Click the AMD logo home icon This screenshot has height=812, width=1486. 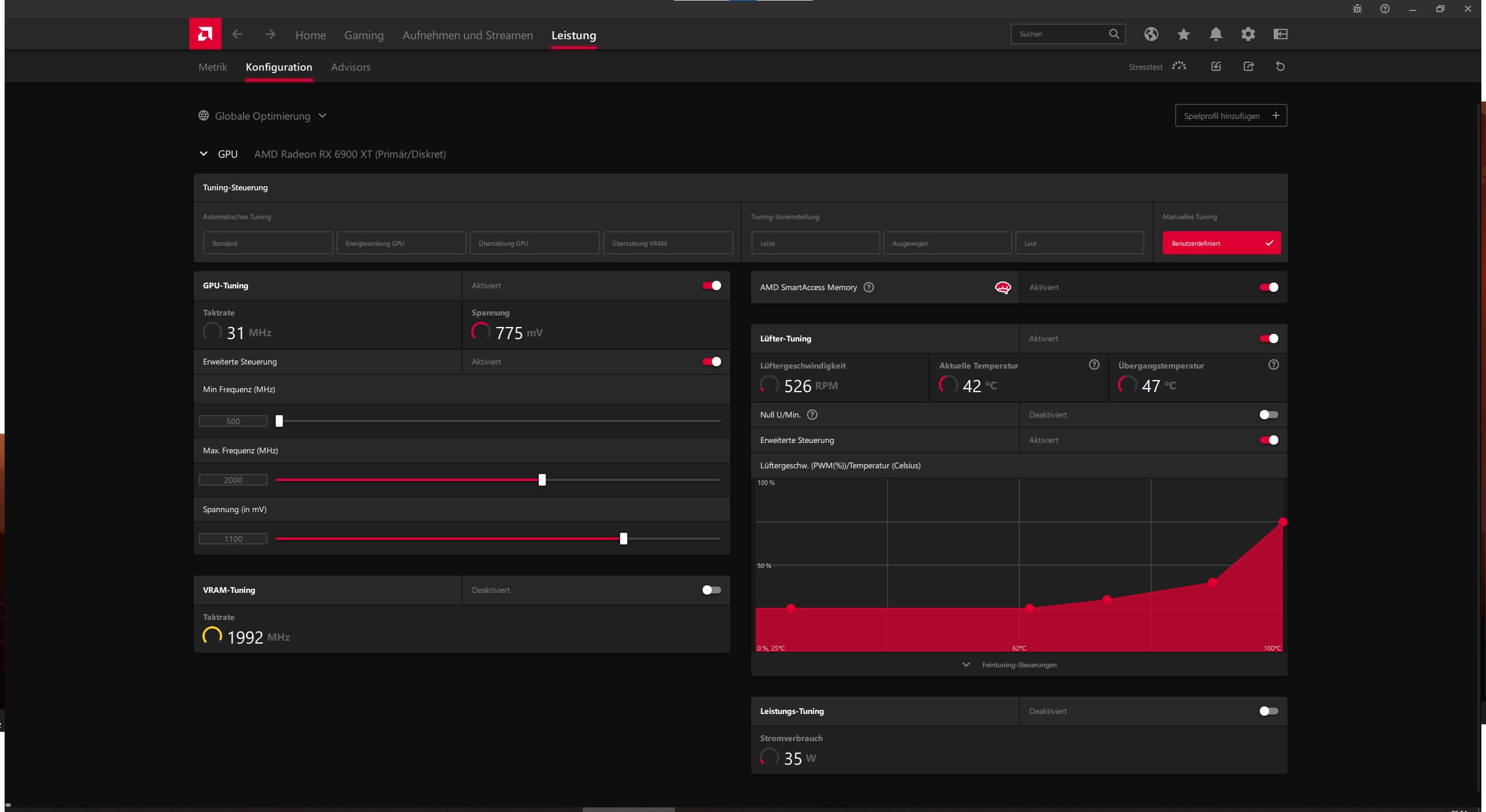click(x=205, y=34)
